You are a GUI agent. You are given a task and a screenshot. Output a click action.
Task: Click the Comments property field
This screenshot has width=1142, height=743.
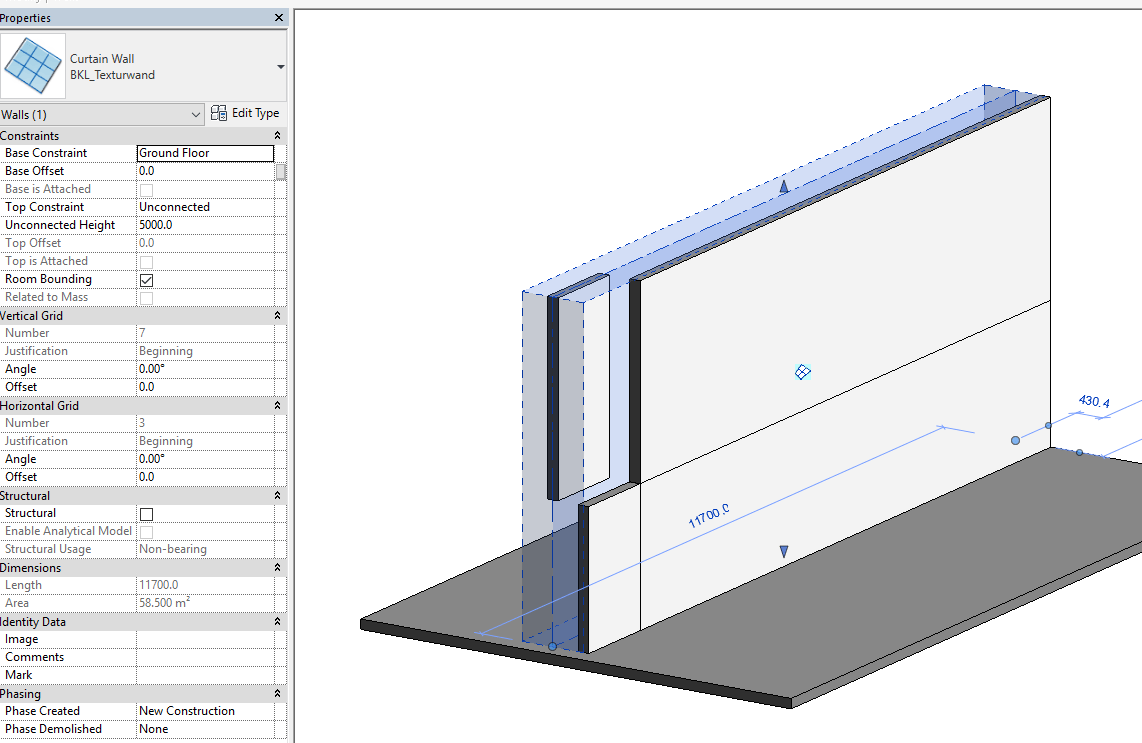[205, 657]
